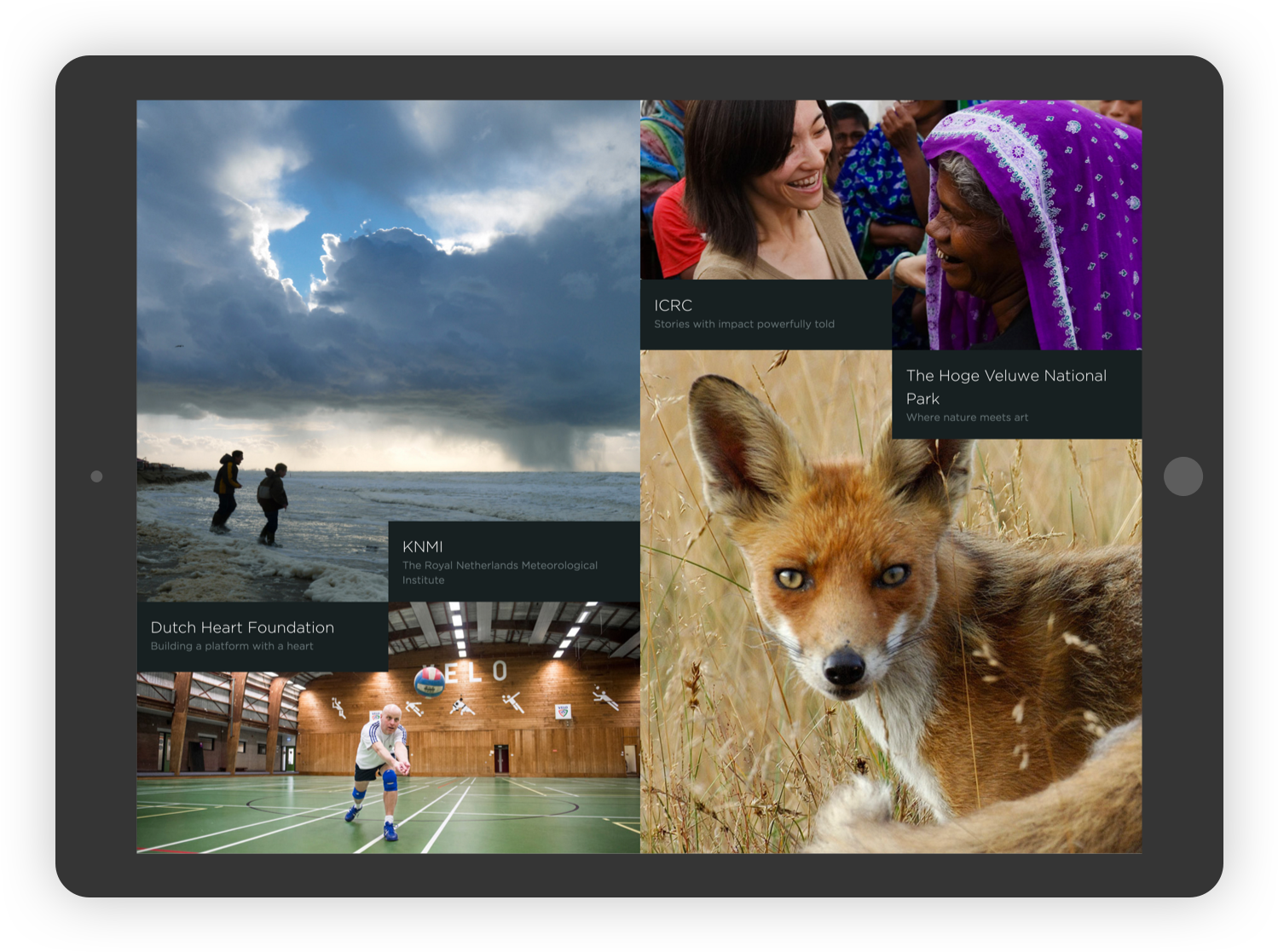
Task: Click 'Building a platform with a heart' text
Action: point(232,646)
